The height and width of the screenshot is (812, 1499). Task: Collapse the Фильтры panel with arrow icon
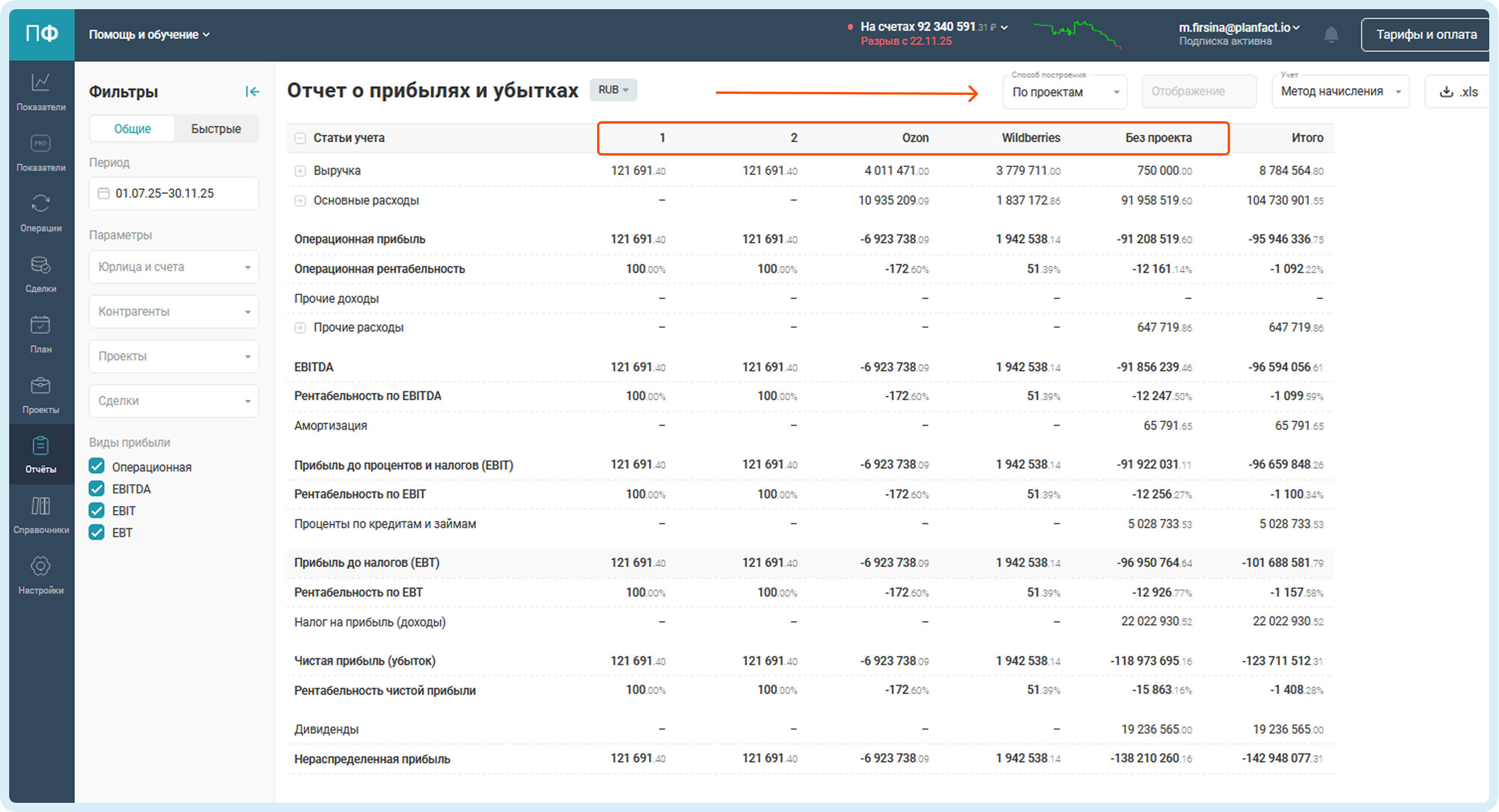(252, 91)
